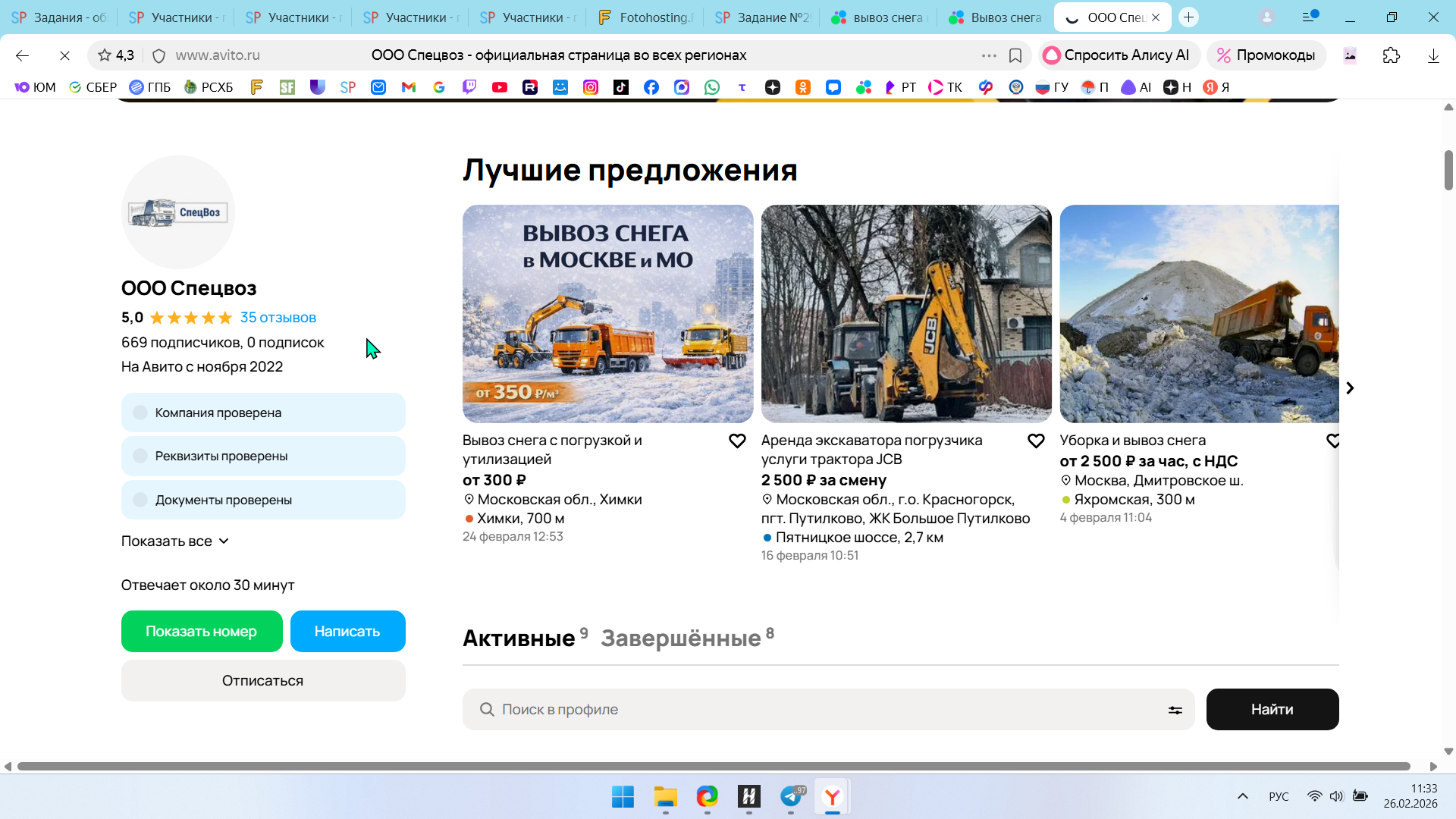This screenshot has width=1456, height=819.
Task: Stop page loading with X button
Action: 64,55
